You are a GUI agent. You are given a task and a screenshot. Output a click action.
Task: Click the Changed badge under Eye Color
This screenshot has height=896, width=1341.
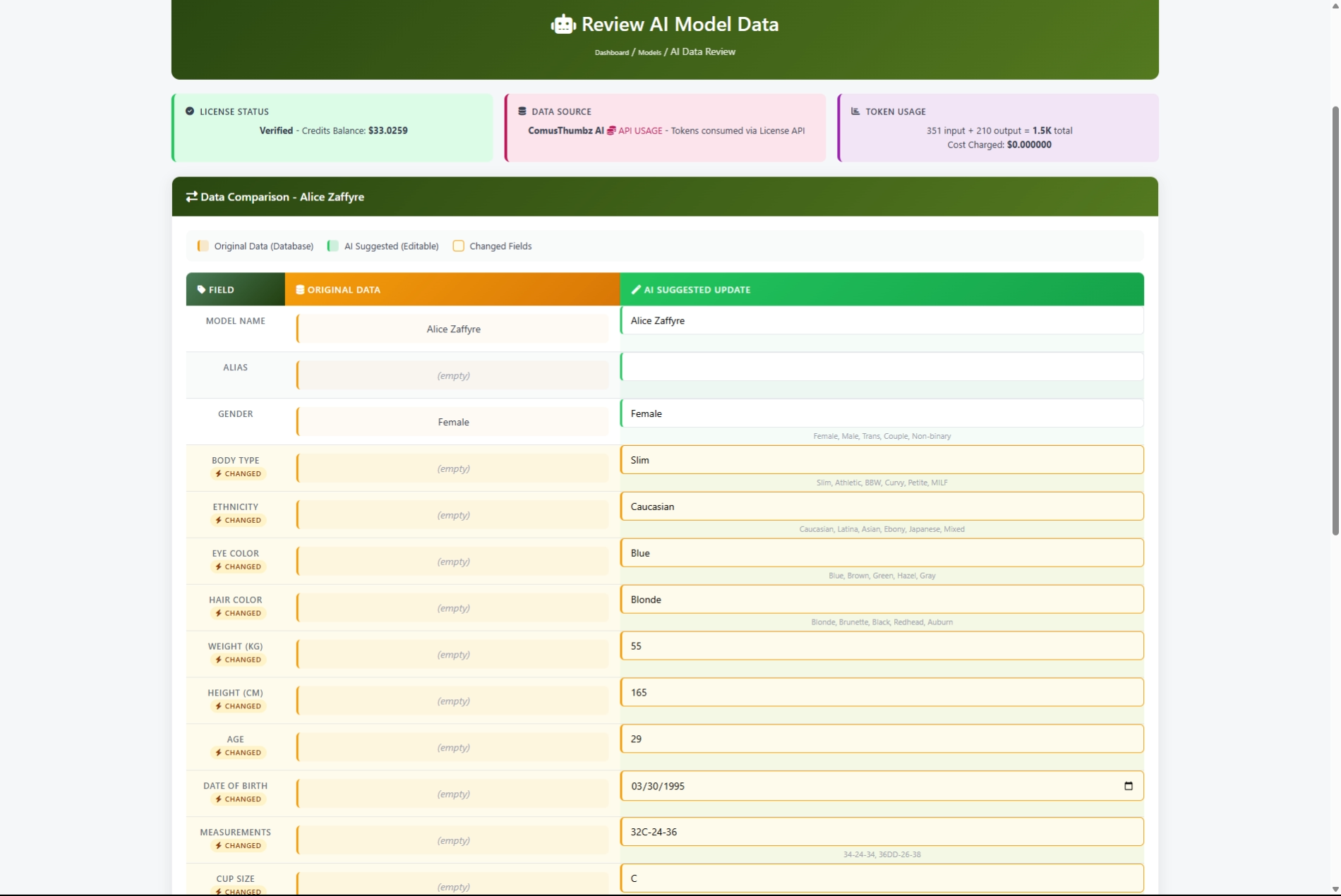(x=238, y=567)
